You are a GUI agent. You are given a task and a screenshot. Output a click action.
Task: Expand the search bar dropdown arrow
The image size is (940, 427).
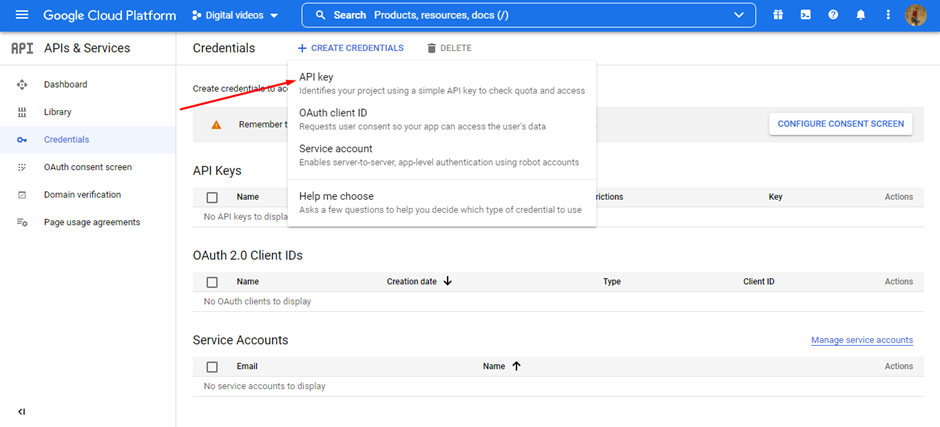[x=739, y=15]
